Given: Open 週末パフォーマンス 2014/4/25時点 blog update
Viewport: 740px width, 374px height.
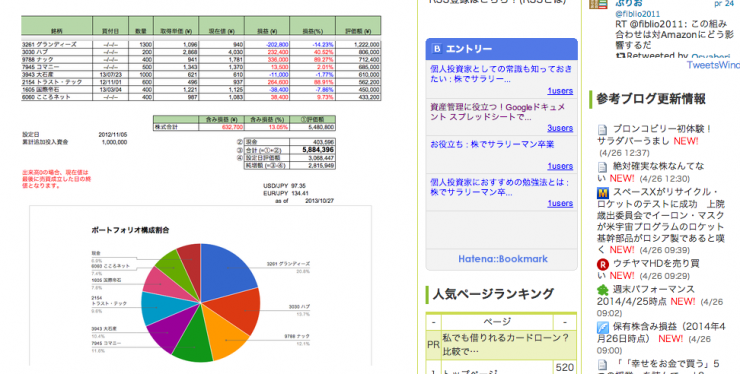Looking at the screenshot, I should (x=646, y=295).
